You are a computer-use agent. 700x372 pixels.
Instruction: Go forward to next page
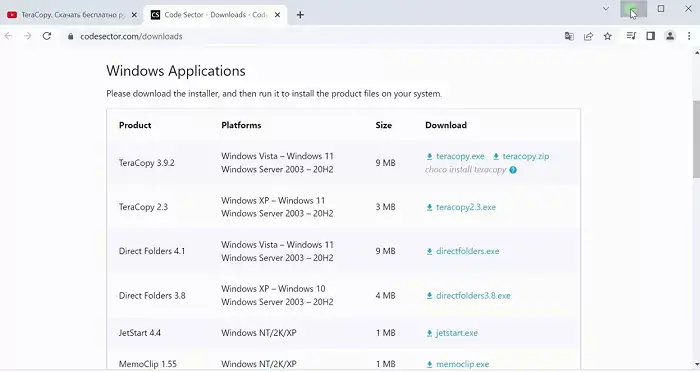coord(28,36)
